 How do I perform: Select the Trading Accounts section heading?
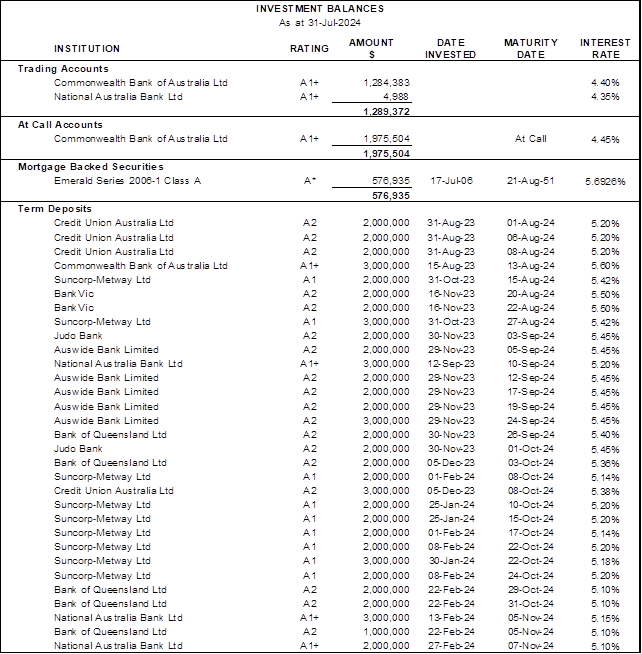point(63,69)
